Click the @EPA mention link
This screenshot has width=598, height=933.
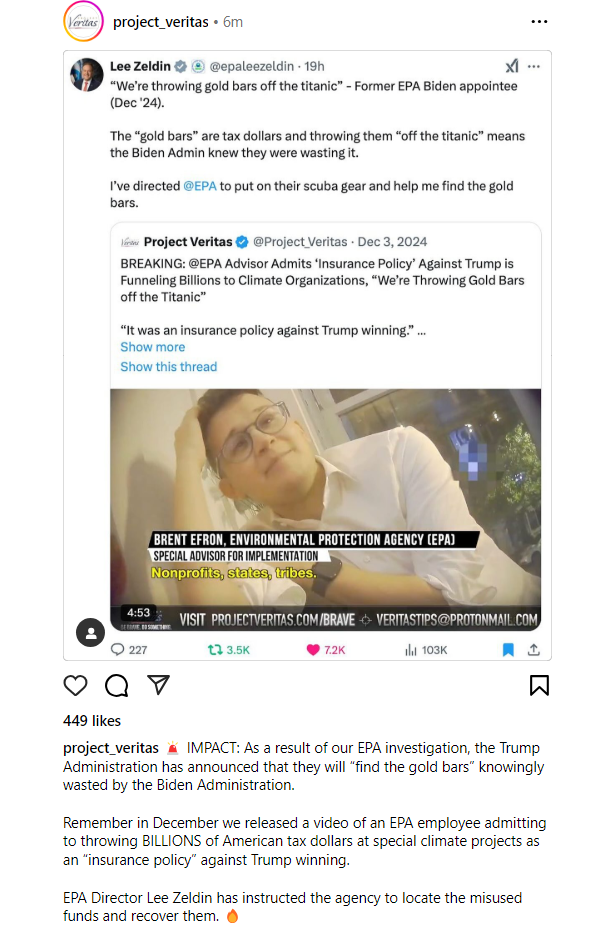(x=200, y=186)
